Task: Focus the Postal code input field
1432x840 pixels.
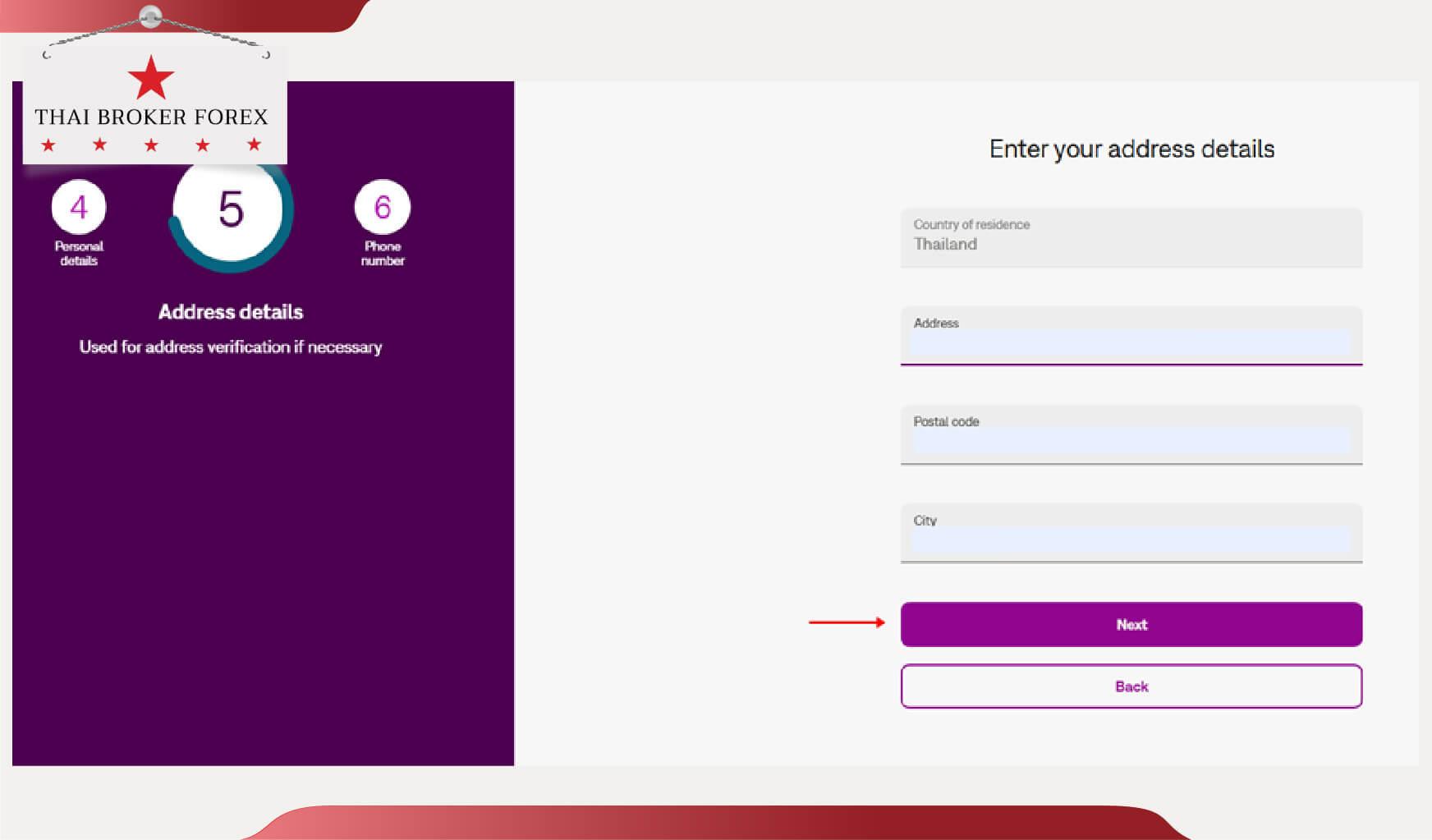Action: click(1131, 441)
